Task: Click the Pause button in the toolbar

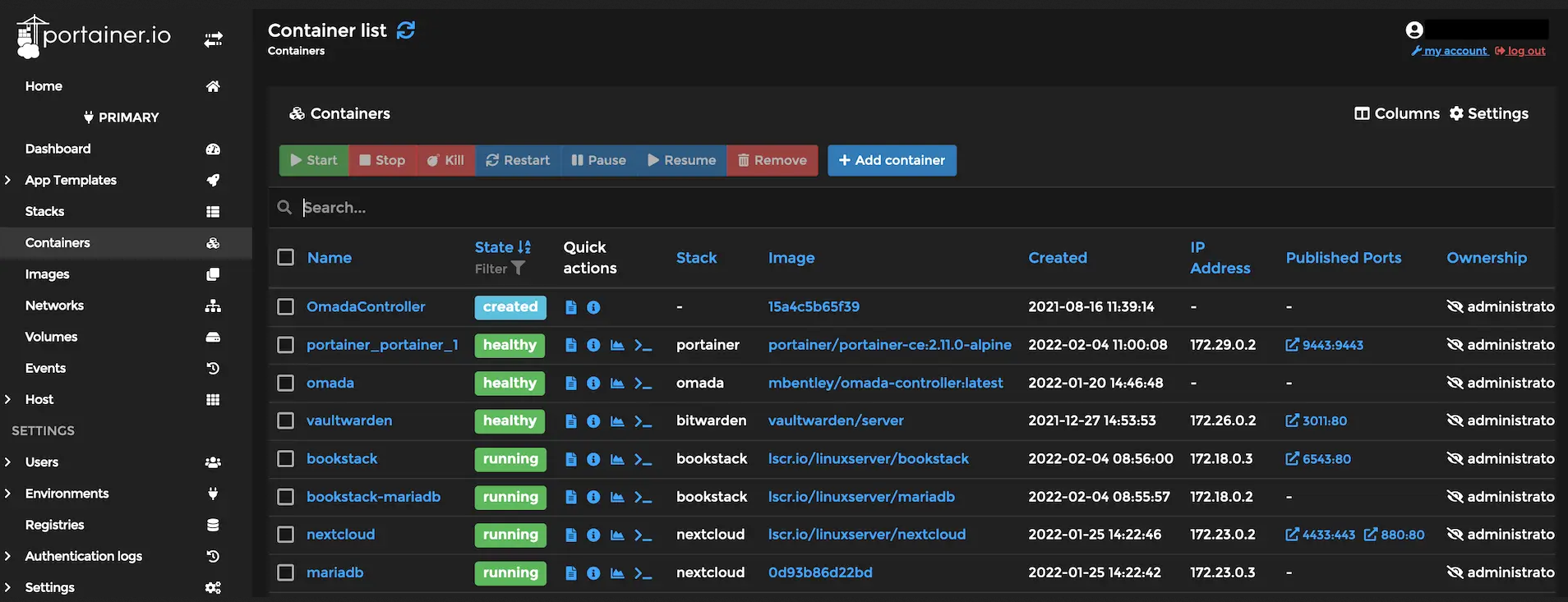Action: coord(598,160)
